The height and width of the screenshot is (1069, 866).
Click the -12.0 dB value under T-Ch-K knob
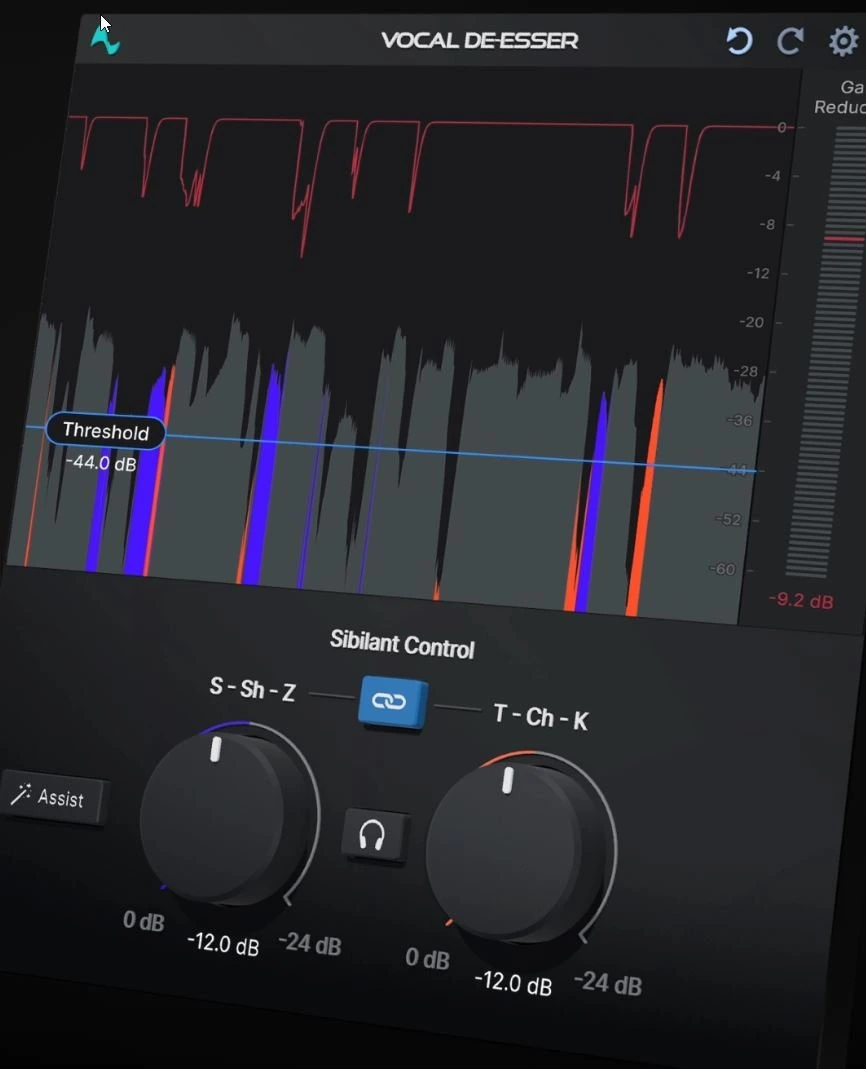(513, 984)
